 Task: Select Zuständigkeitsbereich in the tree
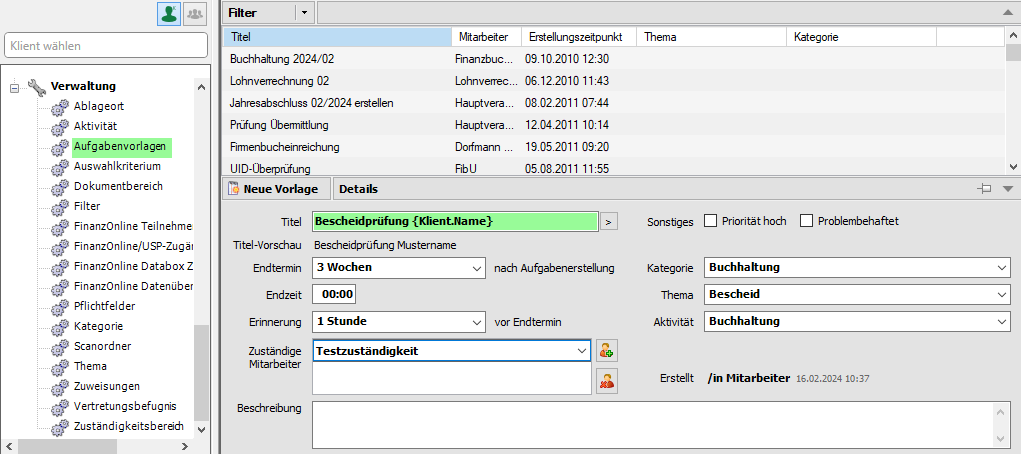point(128,426)
